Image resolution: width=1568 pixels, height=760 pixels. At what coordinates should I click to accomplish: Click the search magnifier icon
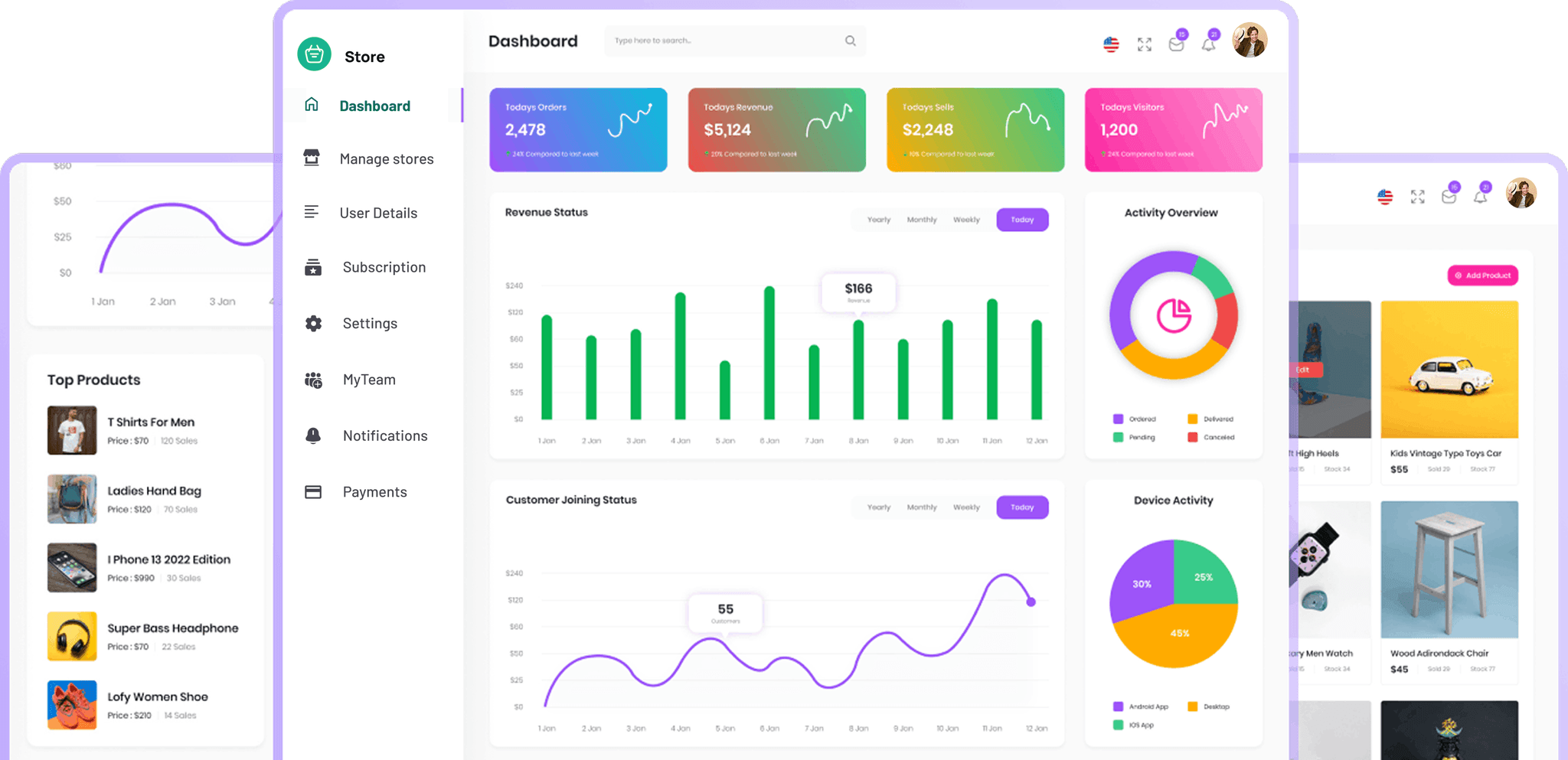click(850, 41)
